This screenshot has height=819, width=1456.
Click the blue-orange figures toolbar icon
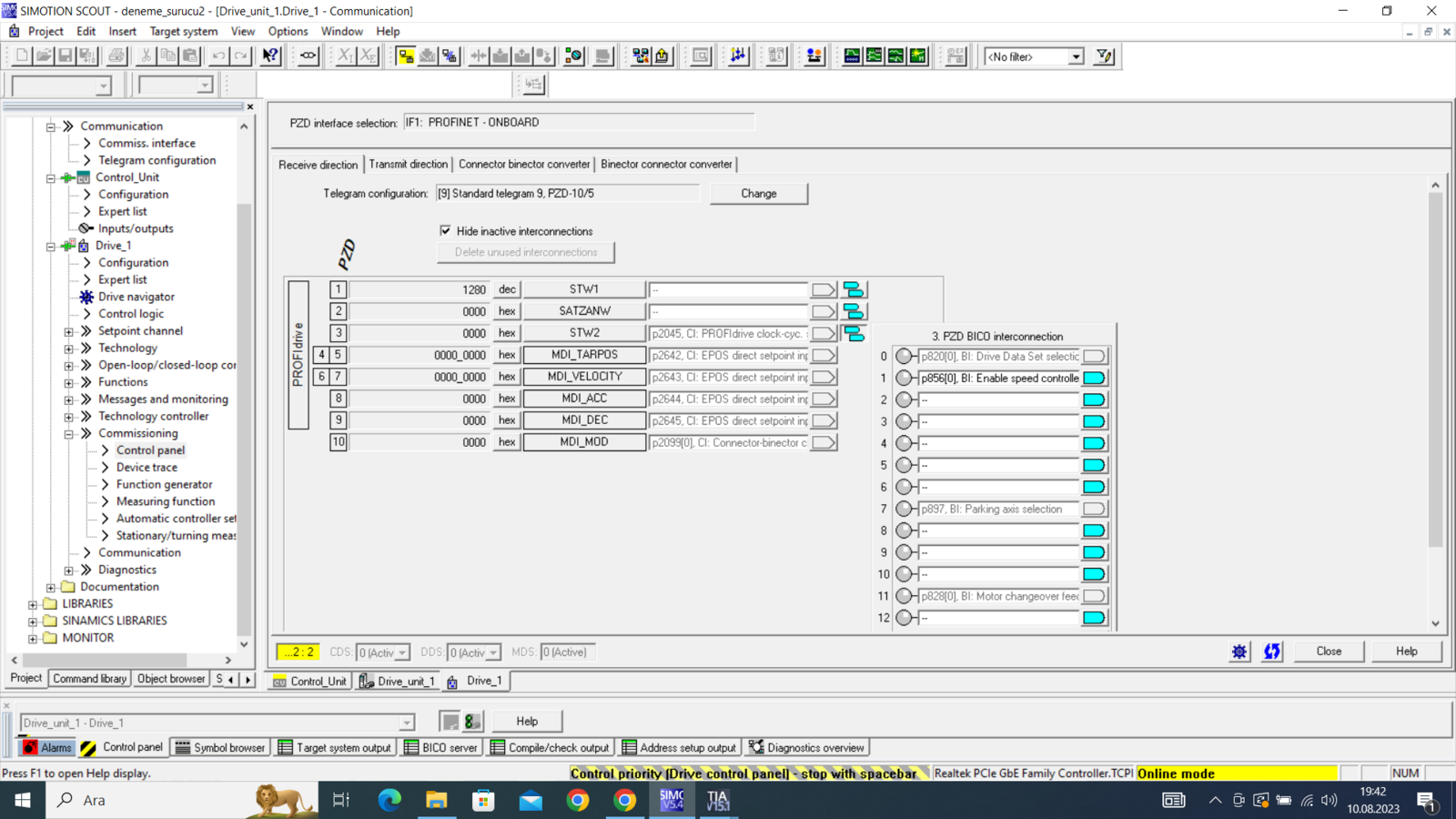814,56
